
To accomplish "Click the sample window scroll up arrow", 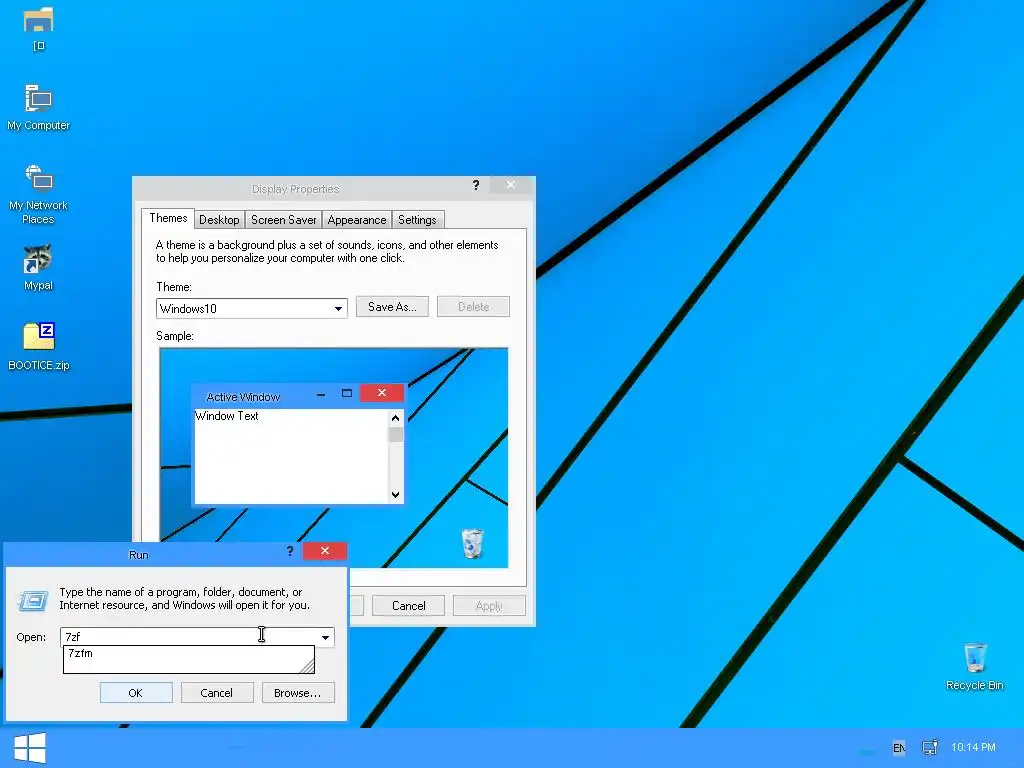I will [x=395, y=418].
